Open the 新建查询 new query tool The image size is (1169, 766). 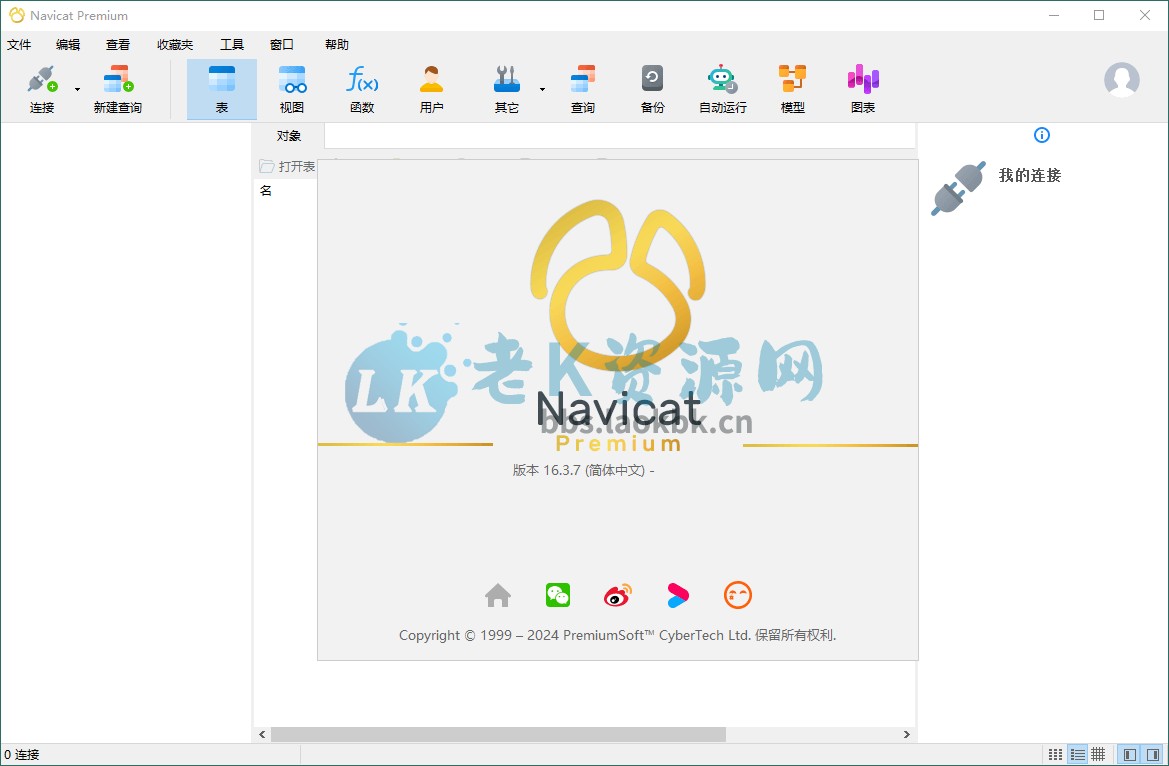pyautogui.click(x=118, y=89)
